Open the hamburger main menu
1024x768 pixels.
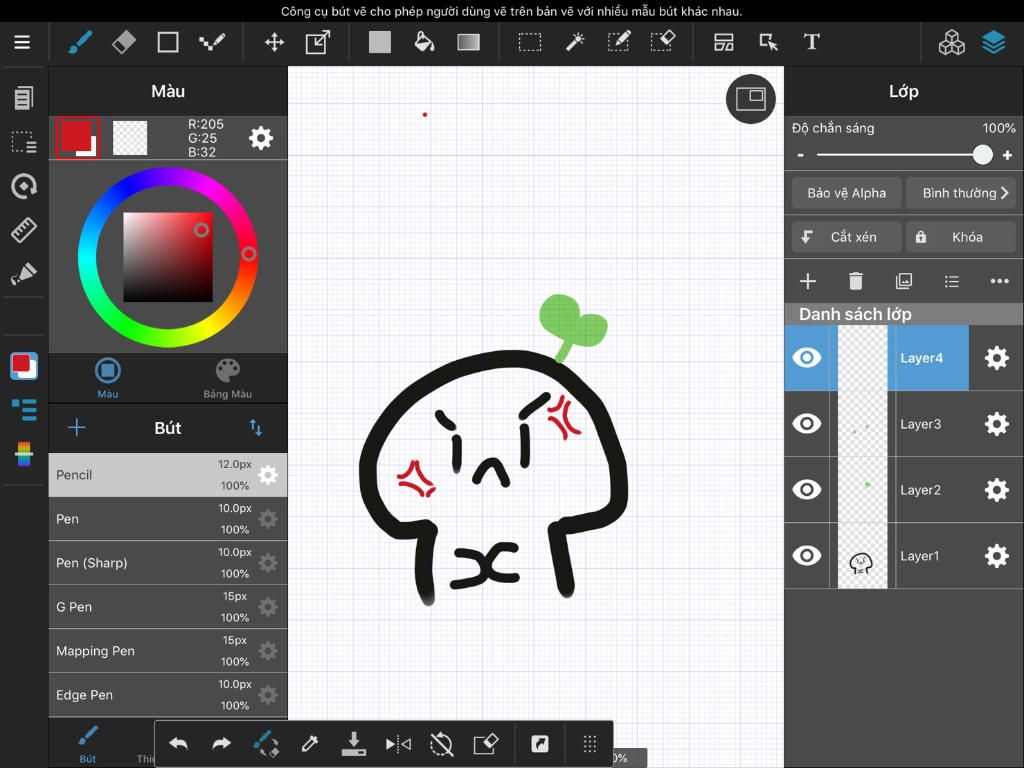pyautogui.click(x=22, y=42)
